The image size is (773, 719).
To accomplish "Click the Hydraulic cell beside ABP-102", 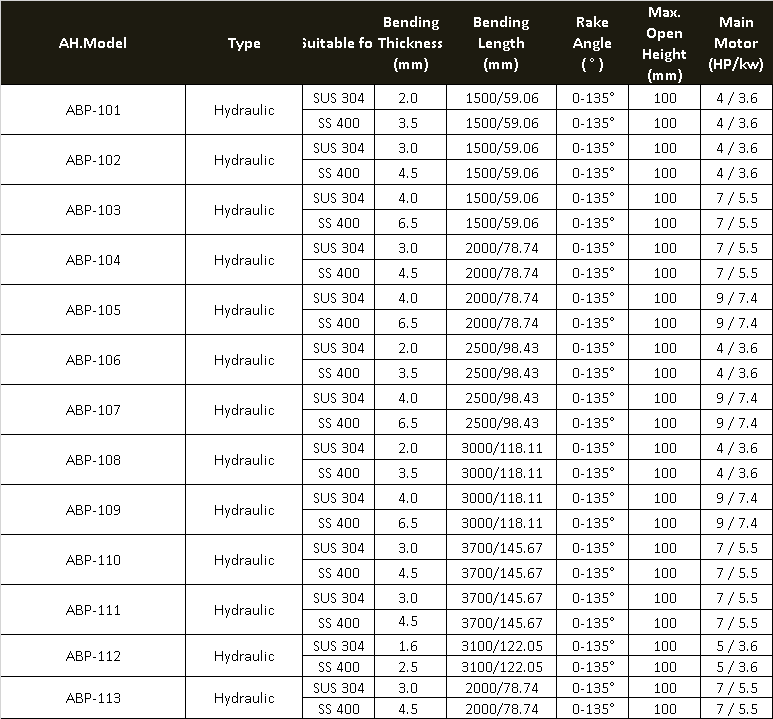I will click(x=243, y=160).
